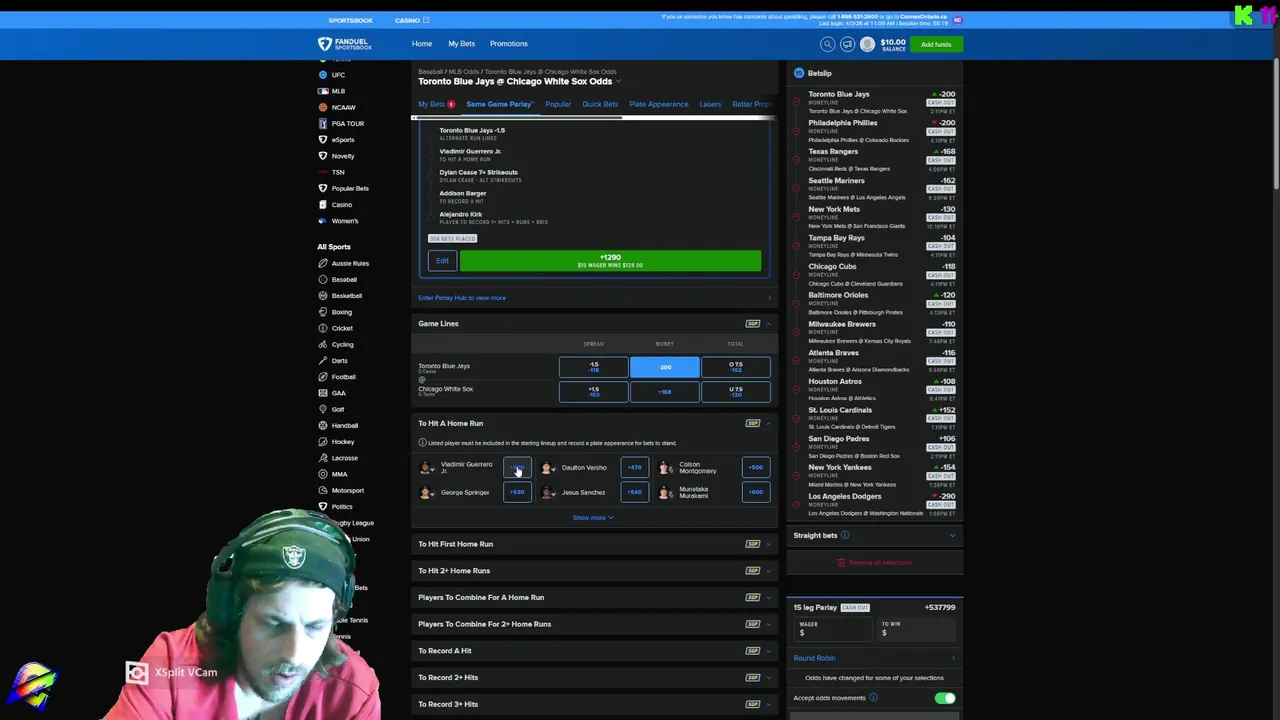The height and width of the screenshot is (720, 1280).
Task: Open UFC from the sidebar
Action: (x=338, y=75)
